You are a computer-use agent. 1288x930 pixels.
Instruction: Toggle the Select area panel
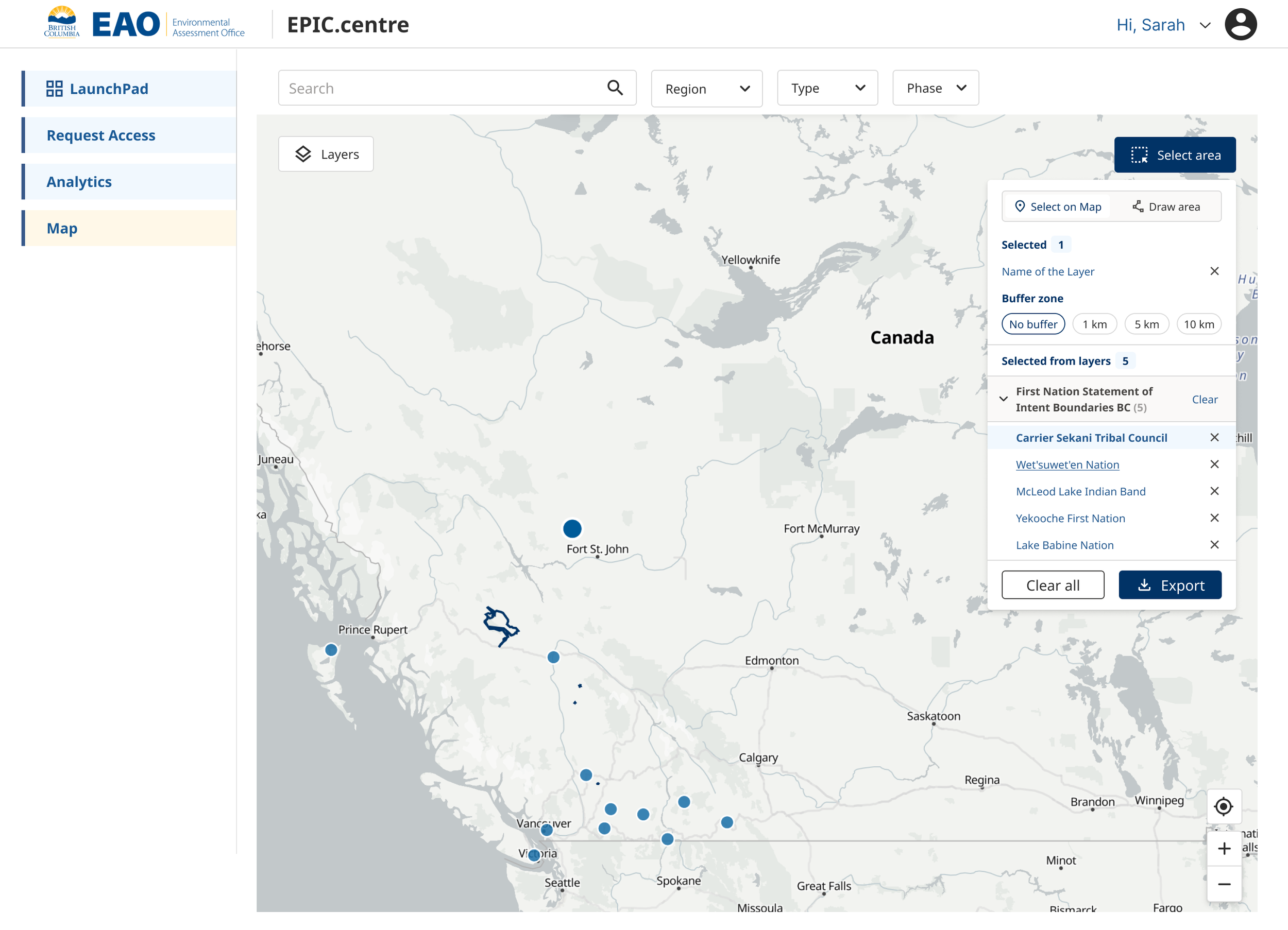tap(1175, 155)
